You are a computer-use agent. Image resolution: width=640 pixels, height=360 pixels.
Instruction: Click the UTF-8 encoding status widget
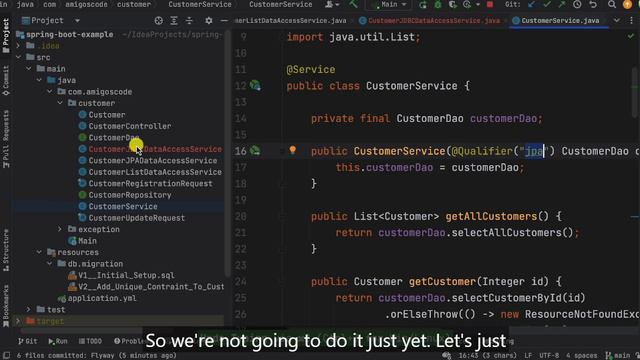(x=549, y=356)
